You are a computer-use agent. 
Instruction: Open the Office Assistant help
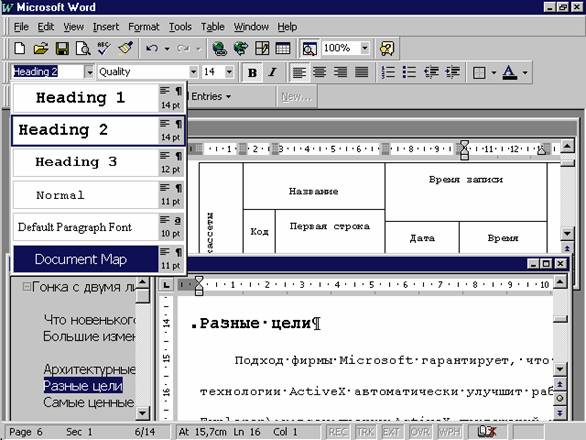click(x=386, y=48)
